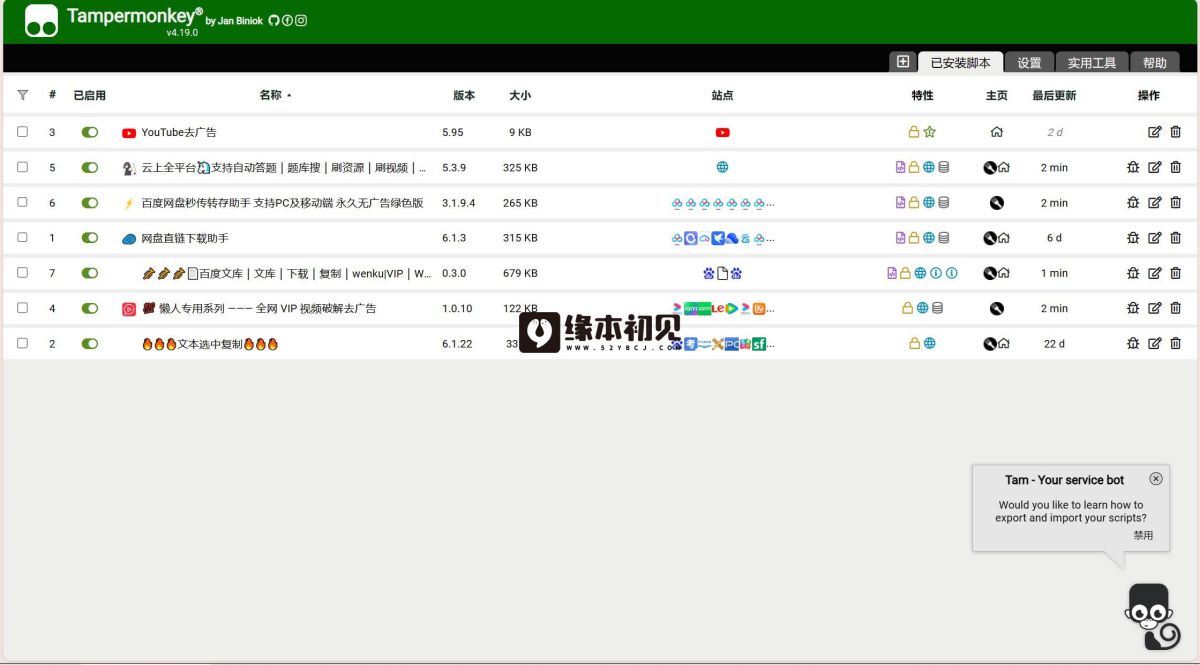
Task: Switch off the 懒人专用系列 script
Action: coord(90,308)
